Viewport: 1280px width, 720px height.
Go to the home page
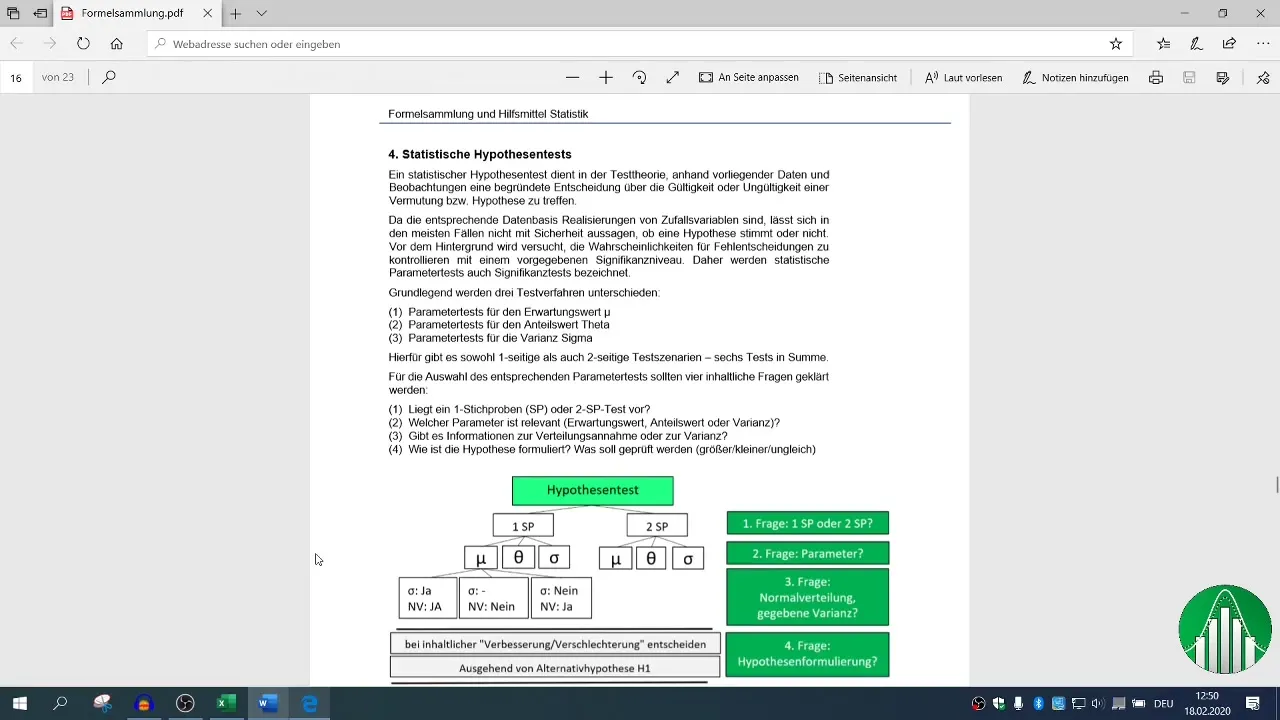(x=117, y=44)
